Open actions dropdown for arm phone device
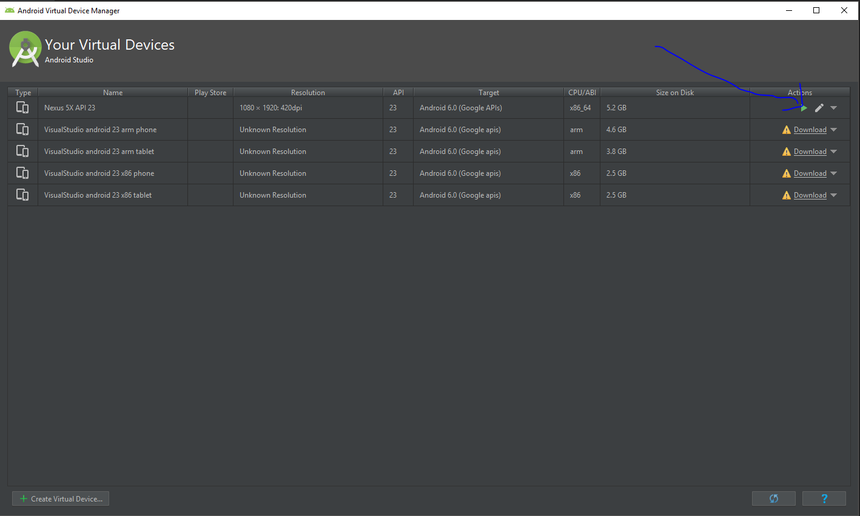This screenshot has height=516, width=860. coord(834,130)
